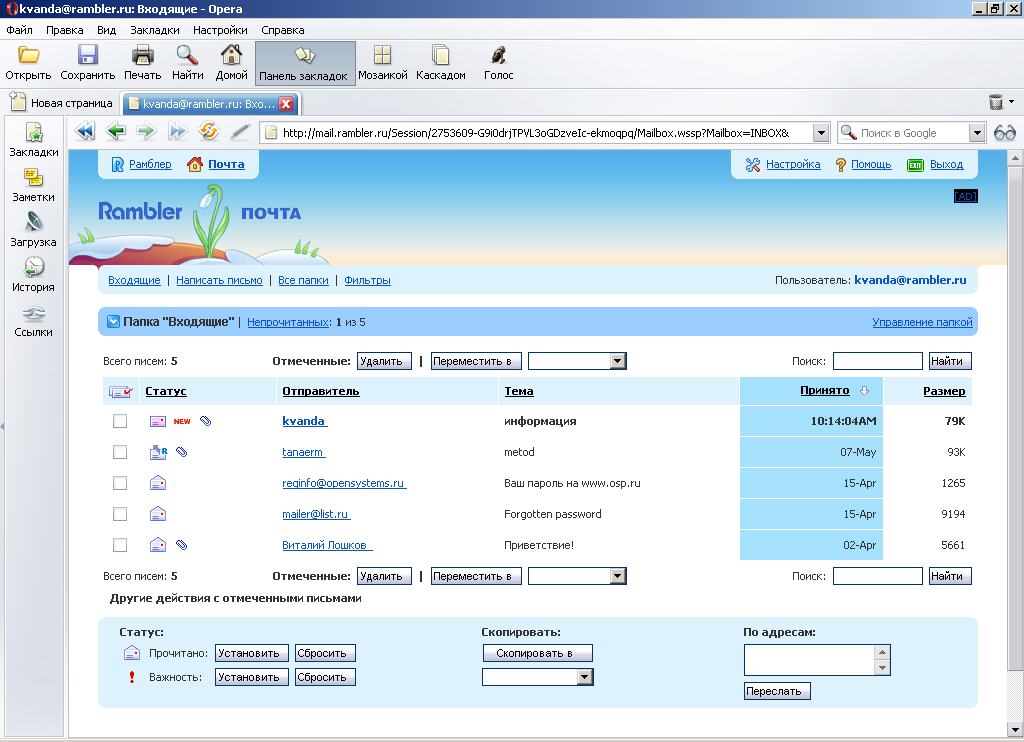This screenshot has width=1024, height=742.
Task: Click the glasses view icon
Action: 1005,133
